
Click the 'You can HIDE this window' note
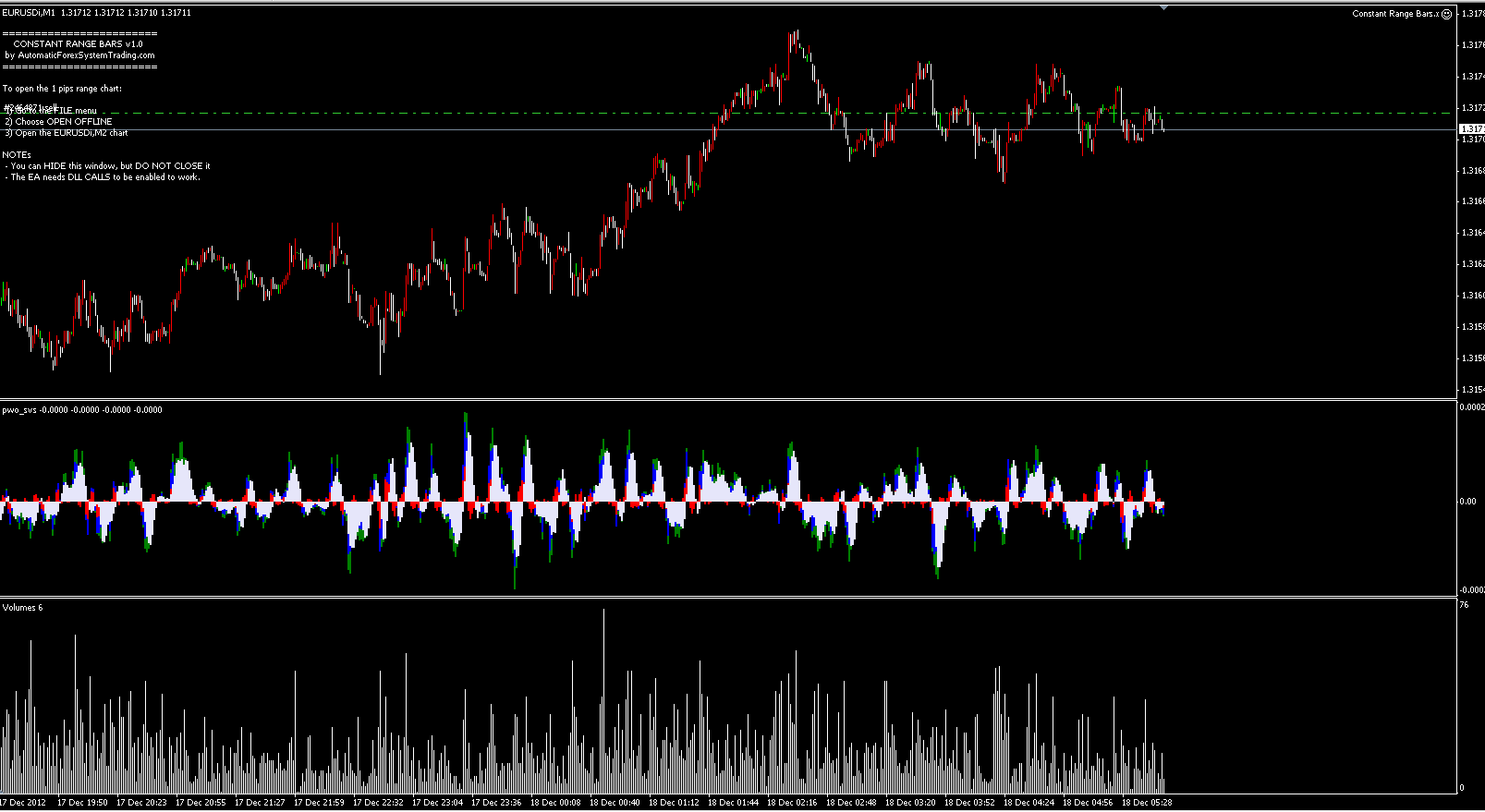[110, 166]
